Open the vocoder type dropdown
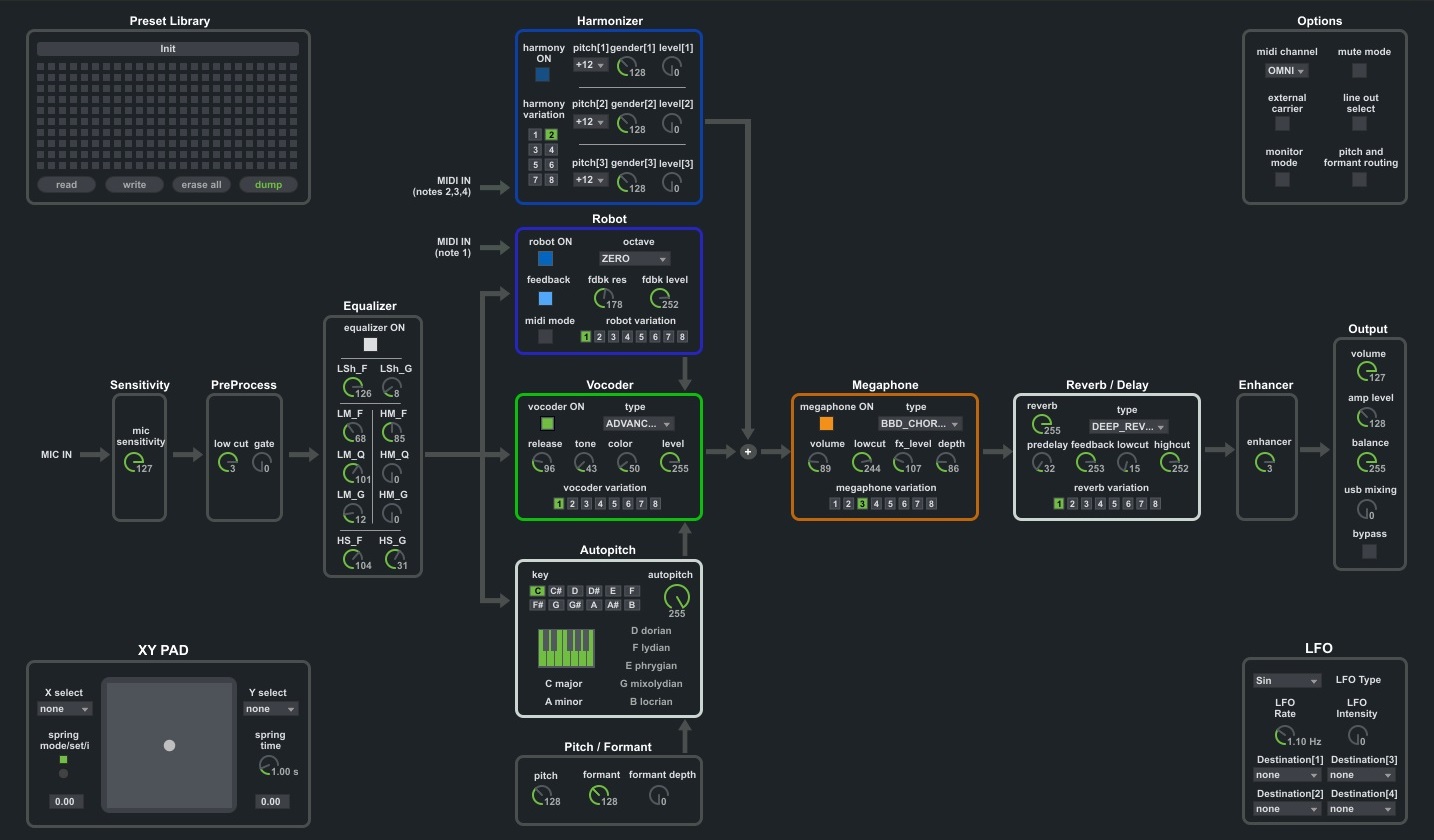Screen dimensions: 1434x840 point(638,424)
